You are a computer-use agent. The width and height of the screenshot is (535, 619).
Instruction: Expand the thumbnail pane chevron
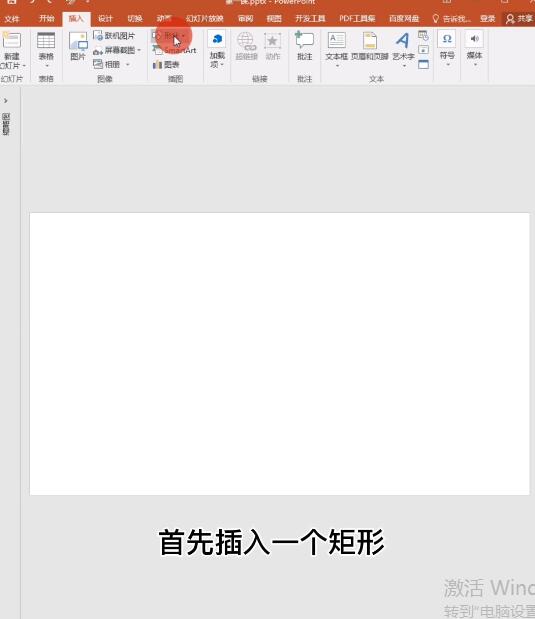click(x=6, y=101)
